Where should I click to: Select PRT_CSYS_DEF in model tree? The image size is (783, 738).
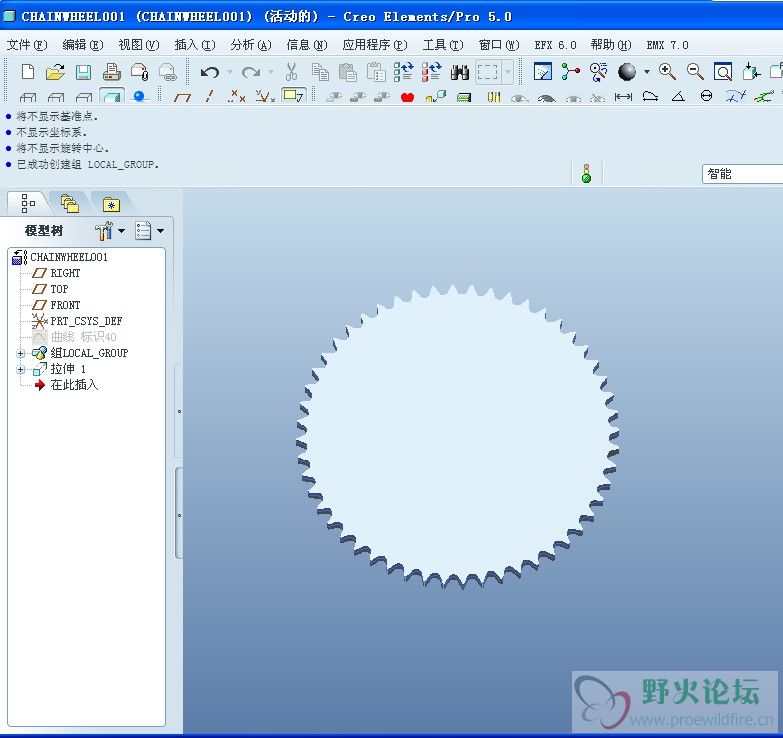86,321
